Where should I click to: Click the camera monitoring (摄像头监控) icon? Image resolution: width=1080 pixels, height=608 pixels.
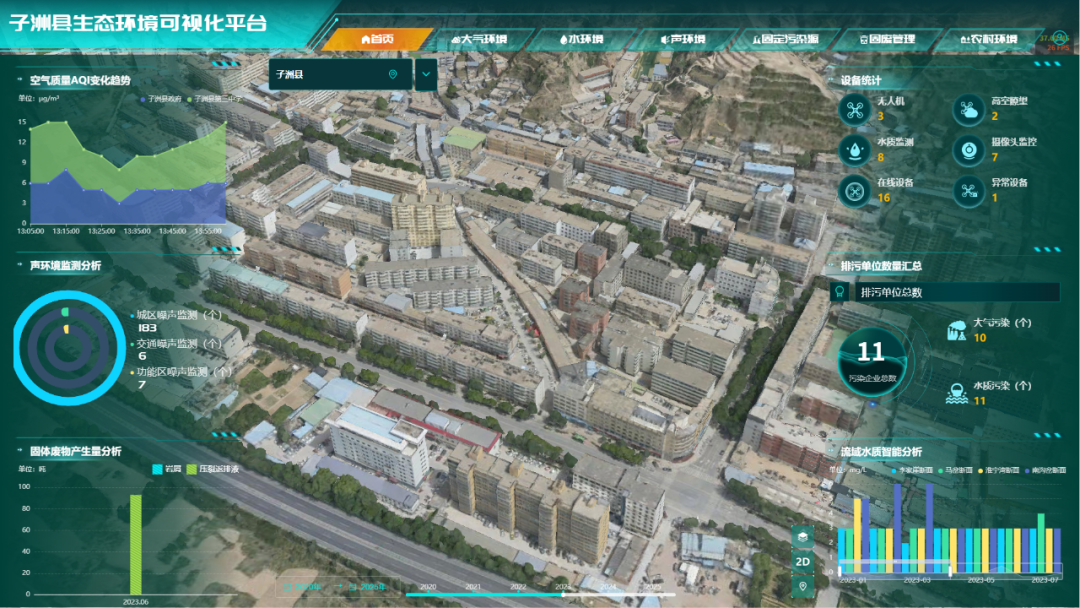tap(968, 149)
